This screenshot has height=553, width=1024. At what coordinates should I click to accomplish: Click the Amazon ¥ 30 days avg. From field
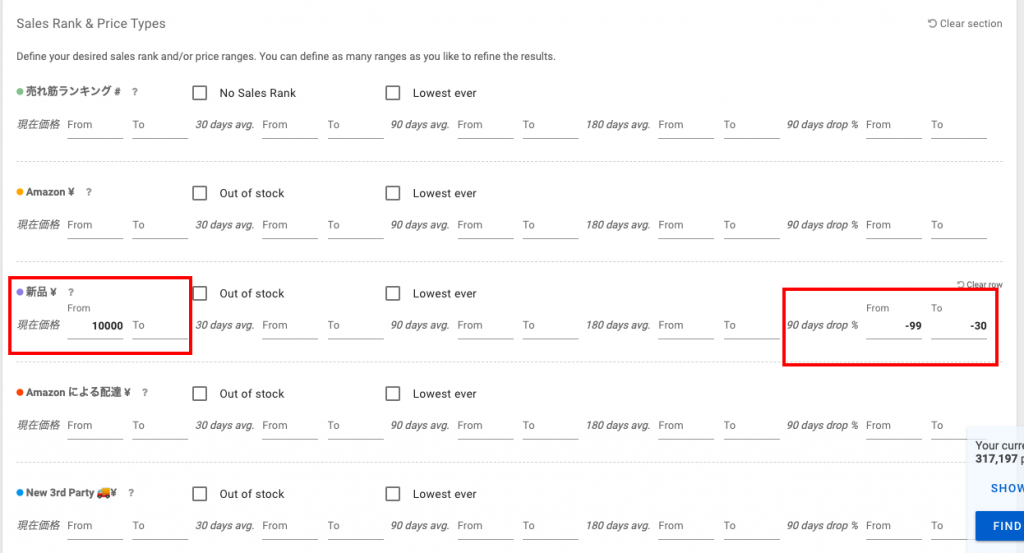290,225
